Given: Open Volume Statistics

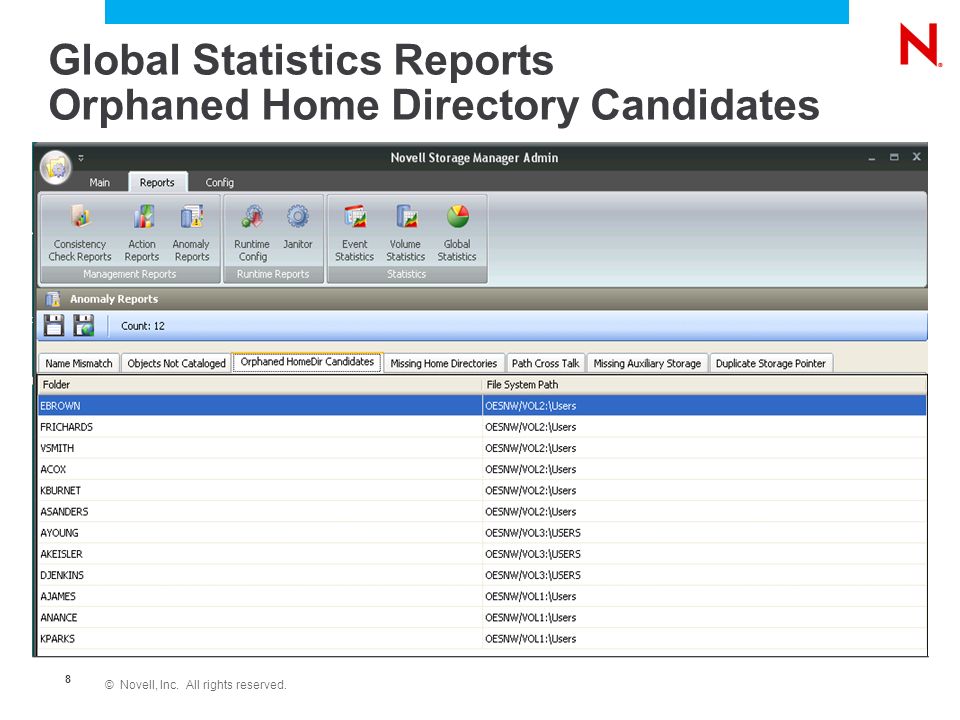Looking at the screenshot, I should click(x=405, y=233).
